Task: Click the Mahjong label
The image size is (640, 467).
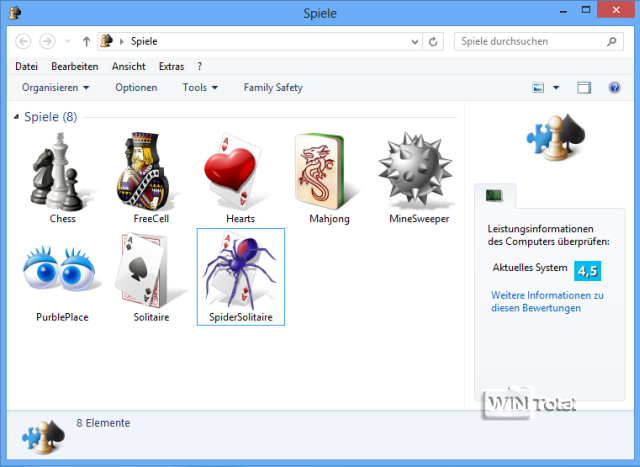Action: 329,219
